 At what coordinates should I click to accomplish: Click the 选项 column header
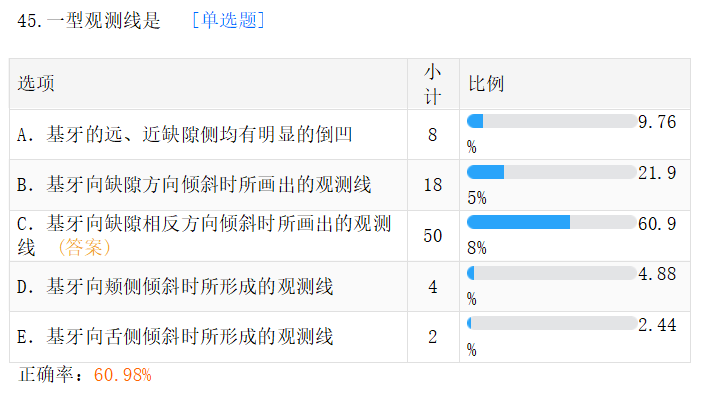click(36, 84)
